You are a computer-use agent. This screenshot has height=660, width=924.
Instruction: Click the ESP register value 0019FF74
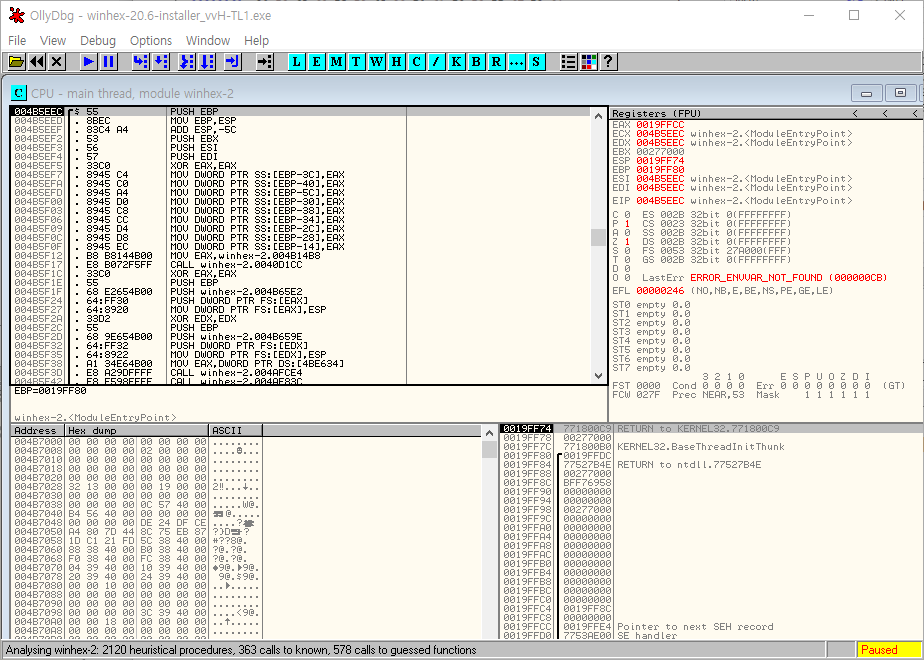(660, 160)
